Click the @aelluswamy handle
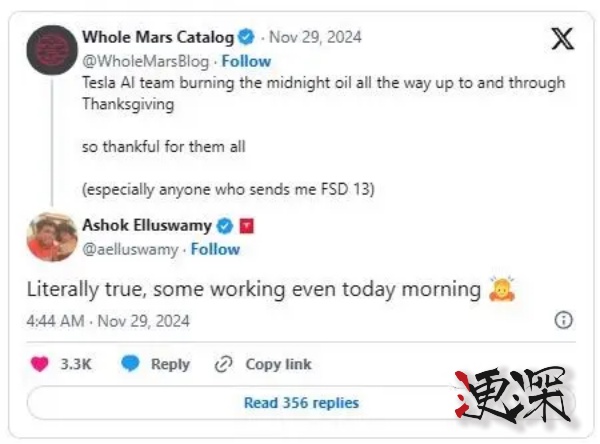600x444 pixels. (130, 249)
